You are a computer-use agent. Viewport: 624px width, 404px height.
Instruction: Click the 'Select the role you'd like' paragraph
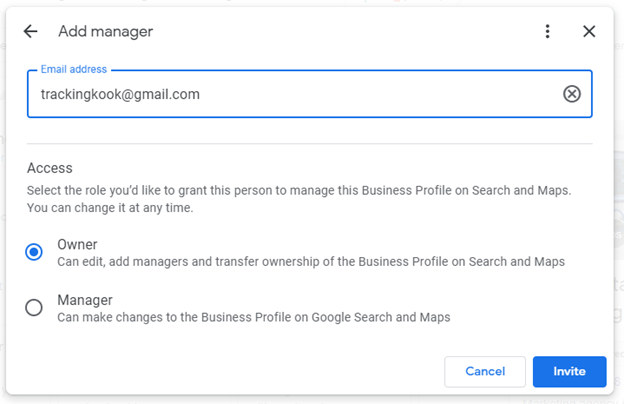click(299, 199)
